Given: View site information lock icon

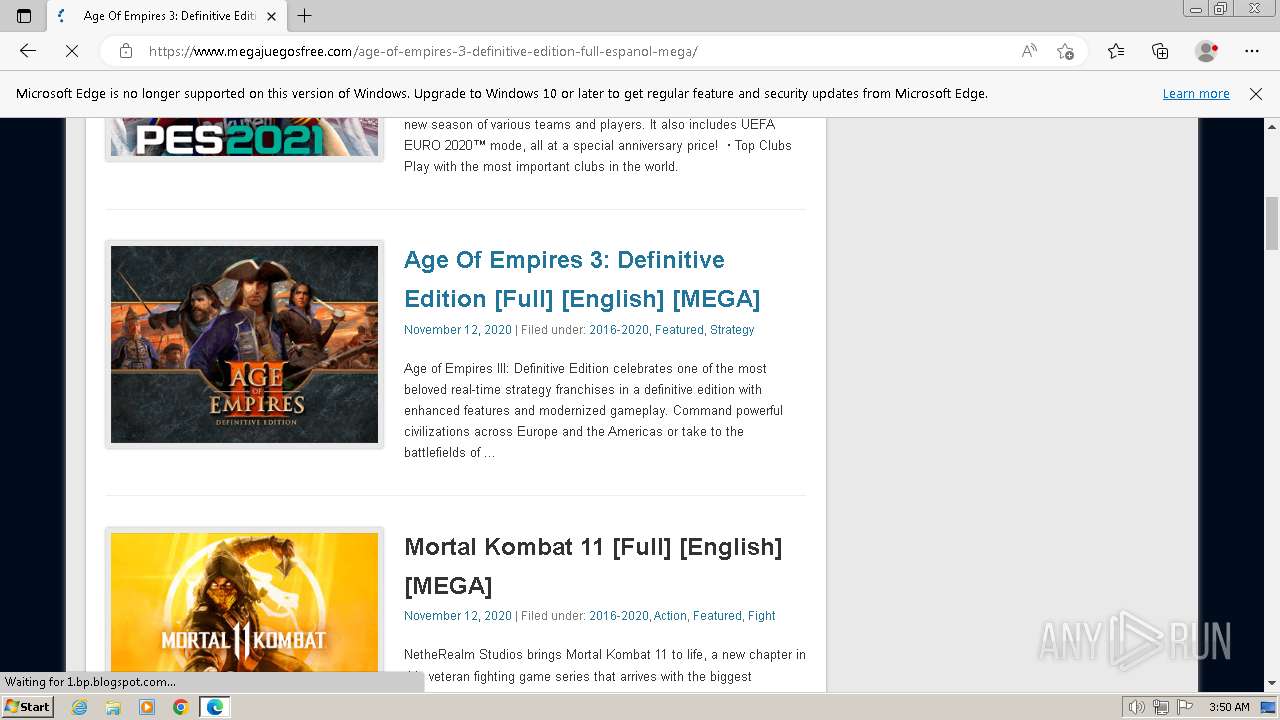Looking at the screenshot, I should coord(125,51).
